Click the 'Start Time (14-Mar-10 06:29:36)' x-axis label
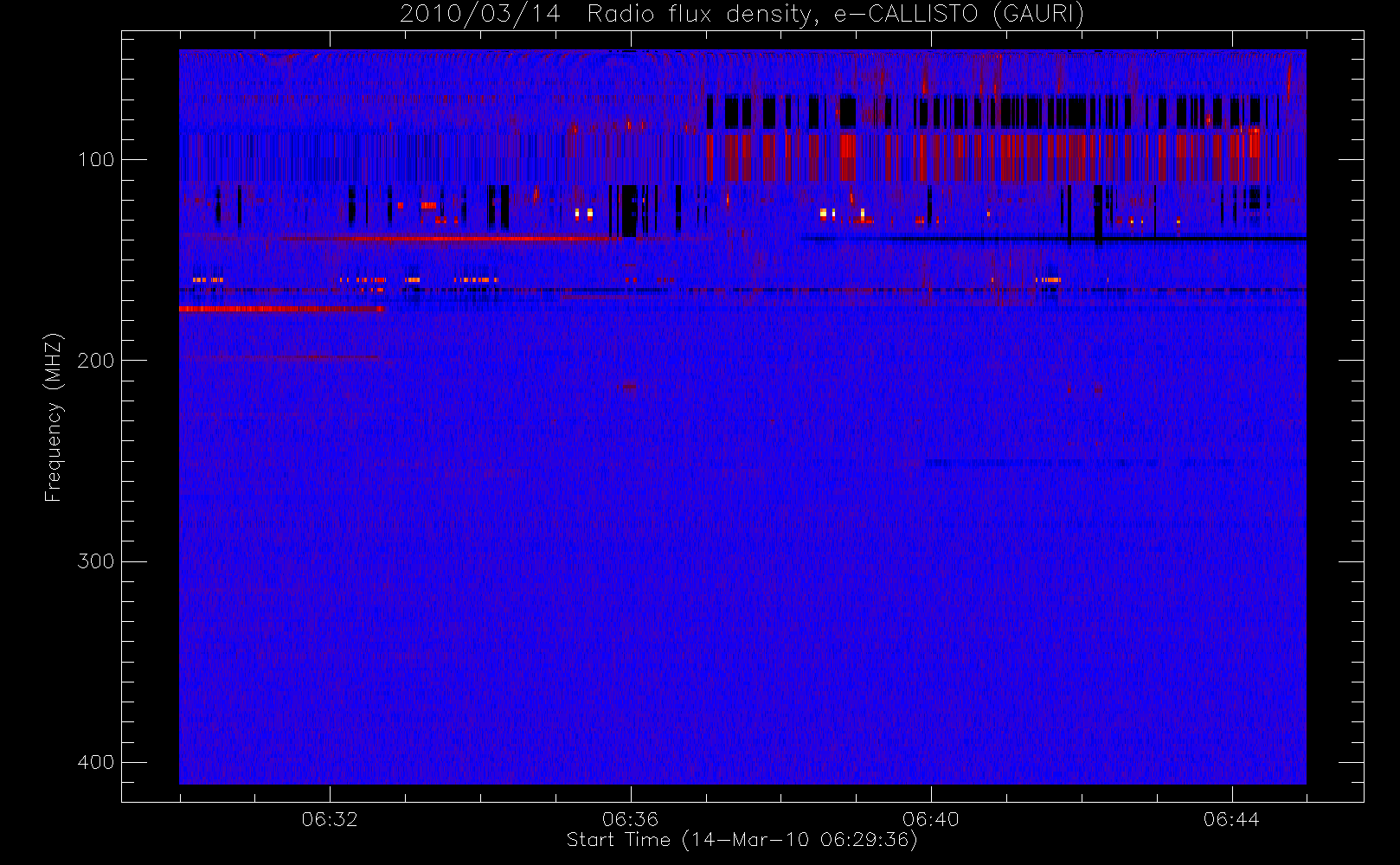The height and width of the screenshot is (865, 1400). pyautogui.click(x=742, y=840)
